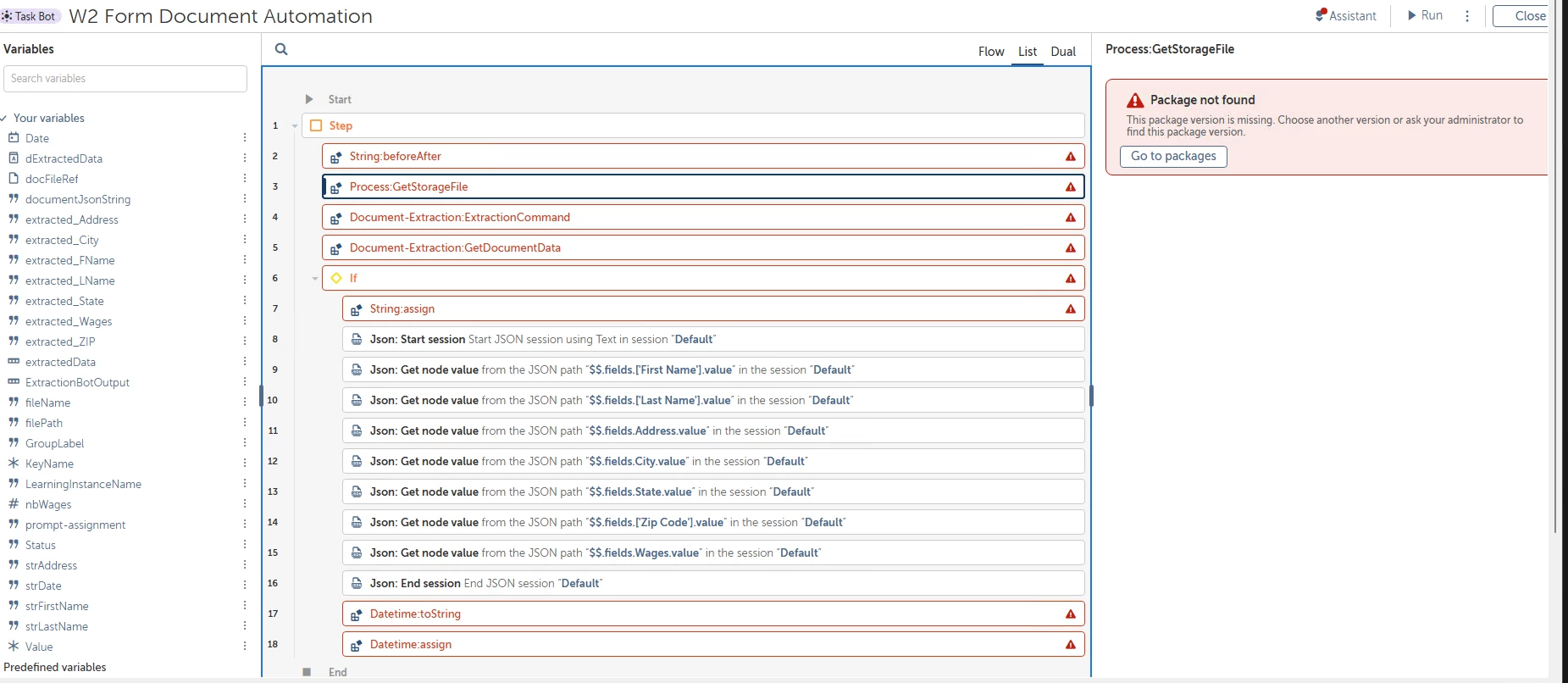Open options menu for nbWages variable
Image resolution: width=1568 pixels, height=683 pixels.
245,503
